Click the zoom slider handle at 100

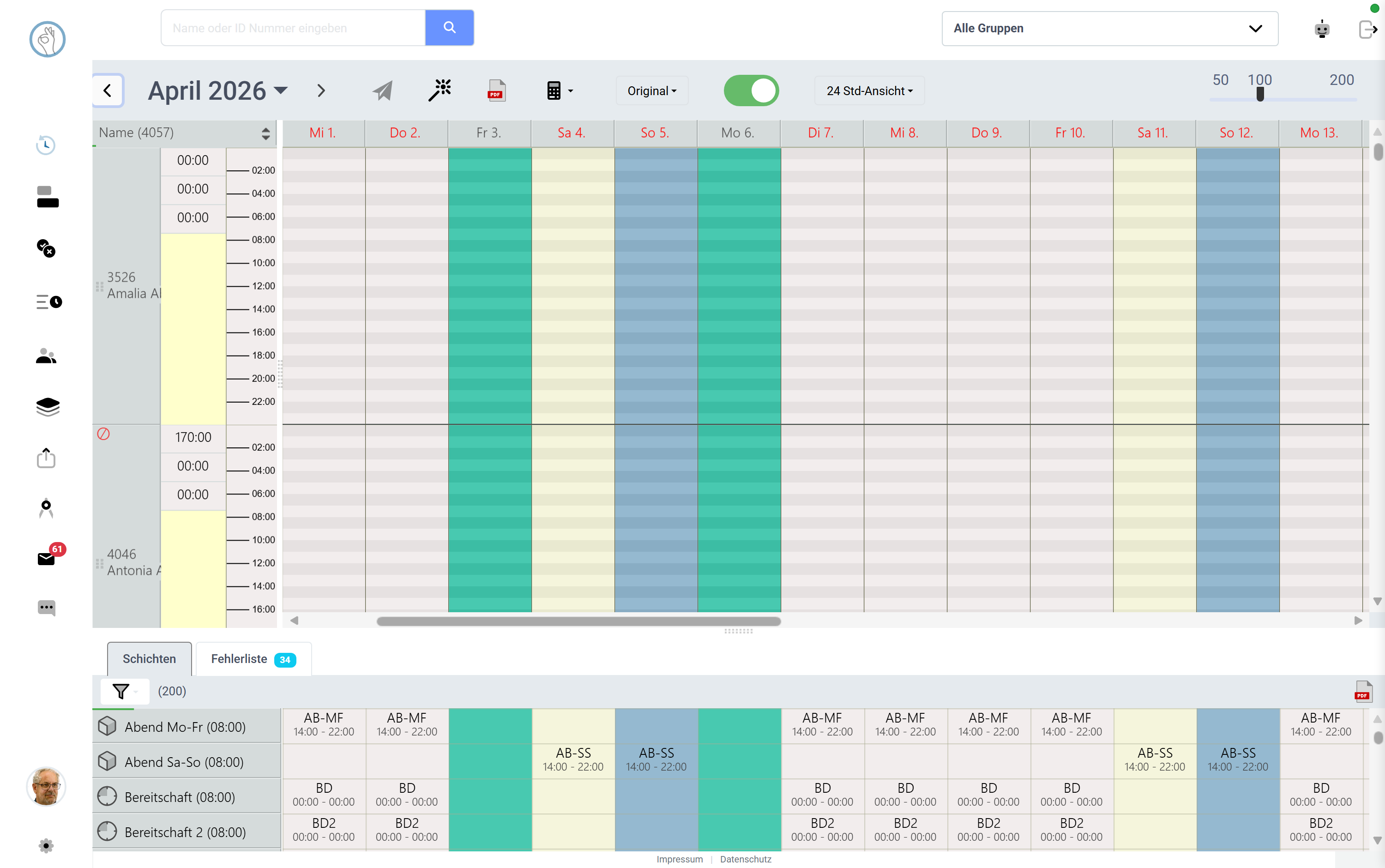pos(1260,94)
